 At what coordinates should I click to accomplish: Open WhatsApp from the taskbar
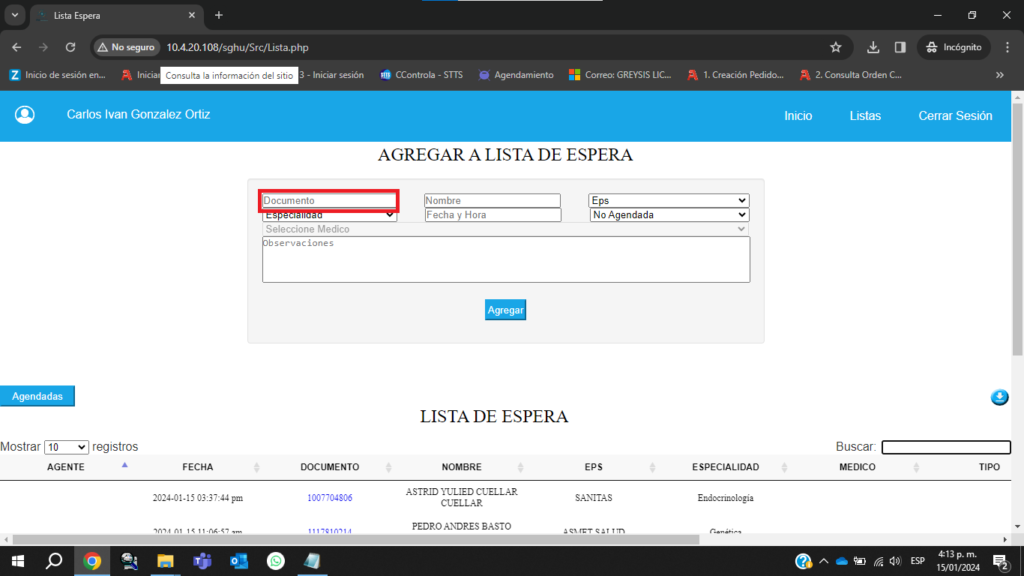click(276, 561)
